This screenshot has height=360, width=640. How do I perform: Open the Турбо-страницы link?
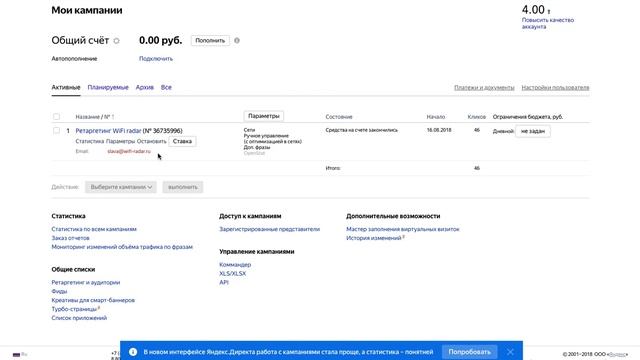pyautogui.click(x=74, y=309)
